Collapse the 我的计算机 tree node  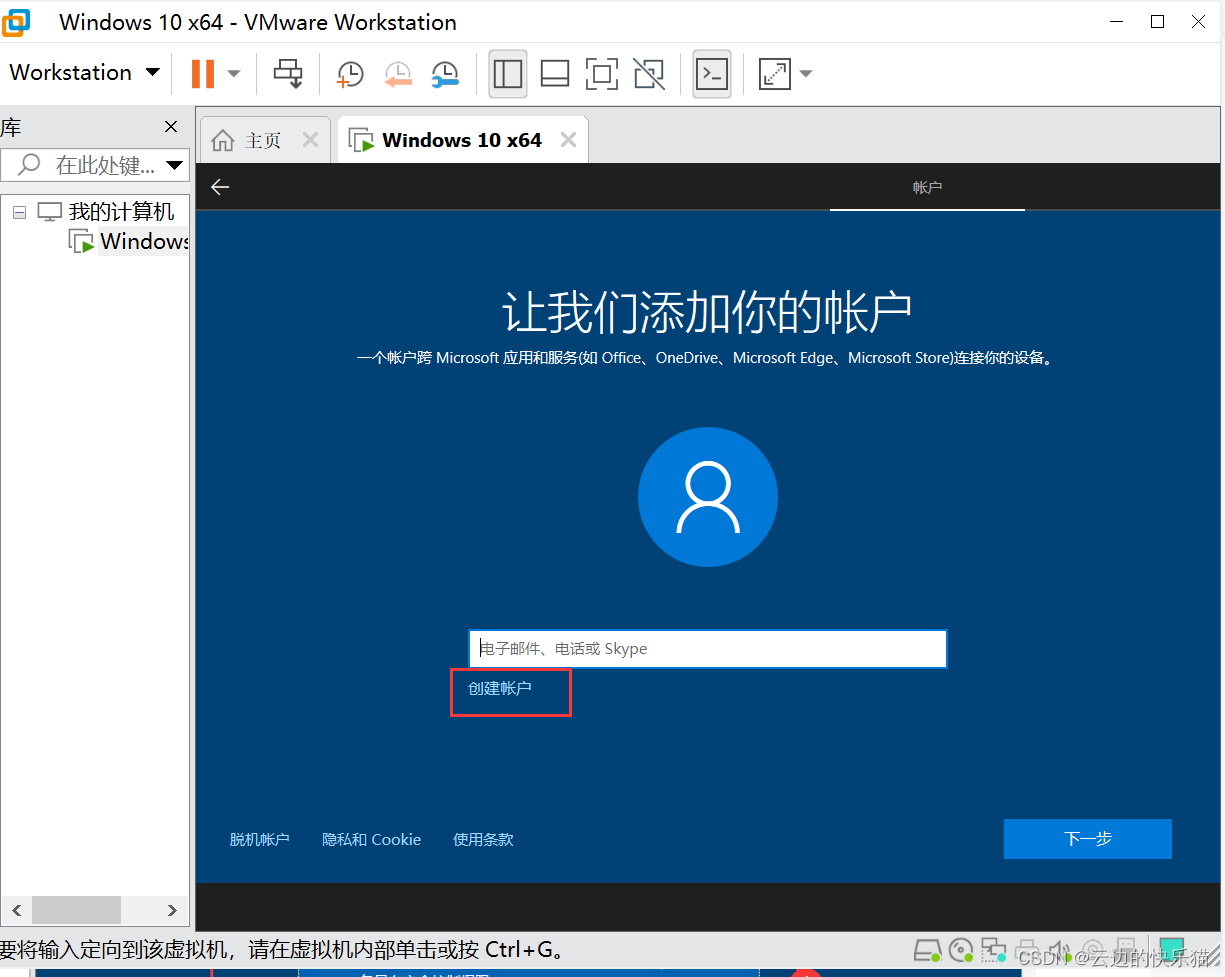pos(19,212)
